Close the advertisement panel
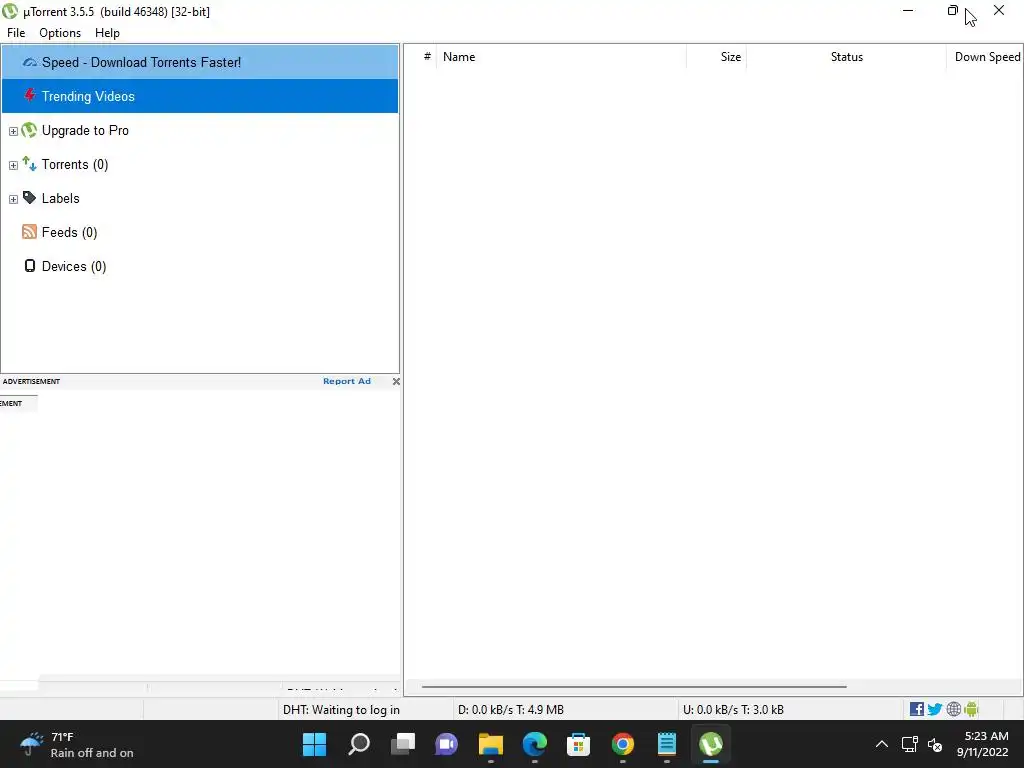The height and width of the screenshot is (768, 1024). point(396,381)
